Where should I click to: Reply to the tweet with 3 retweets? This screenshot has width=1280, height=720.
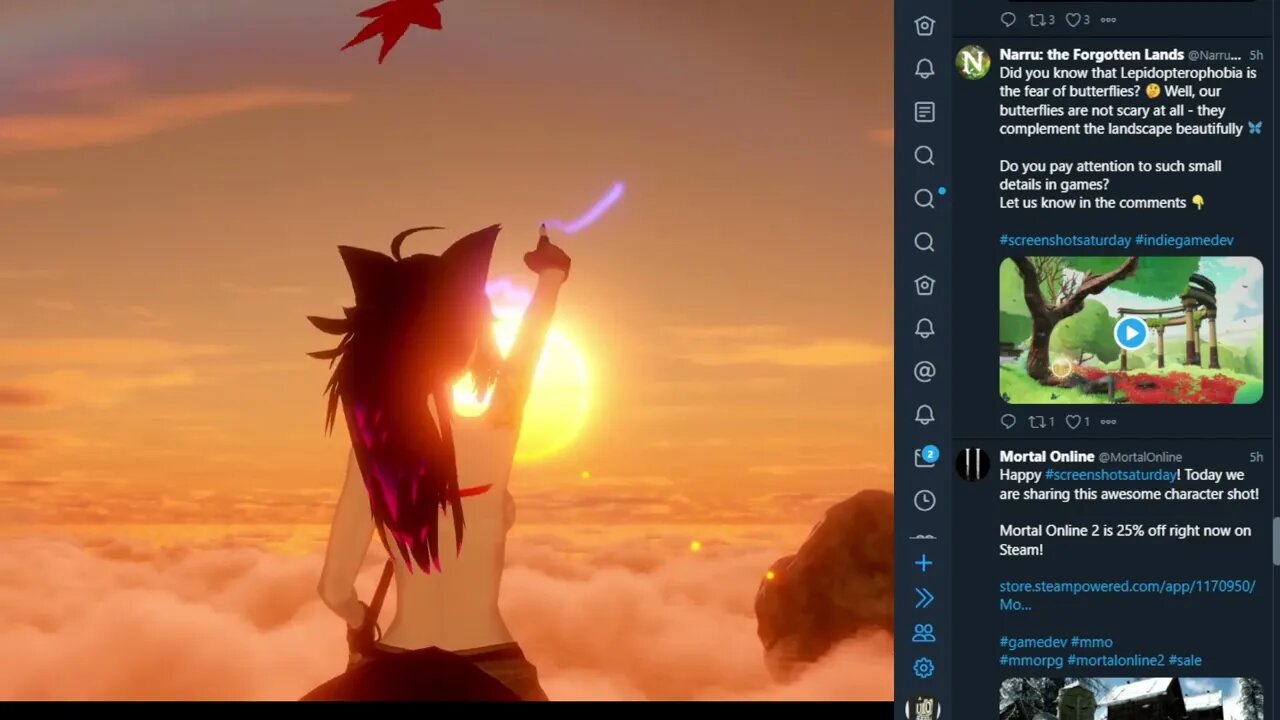(1008, 20)
